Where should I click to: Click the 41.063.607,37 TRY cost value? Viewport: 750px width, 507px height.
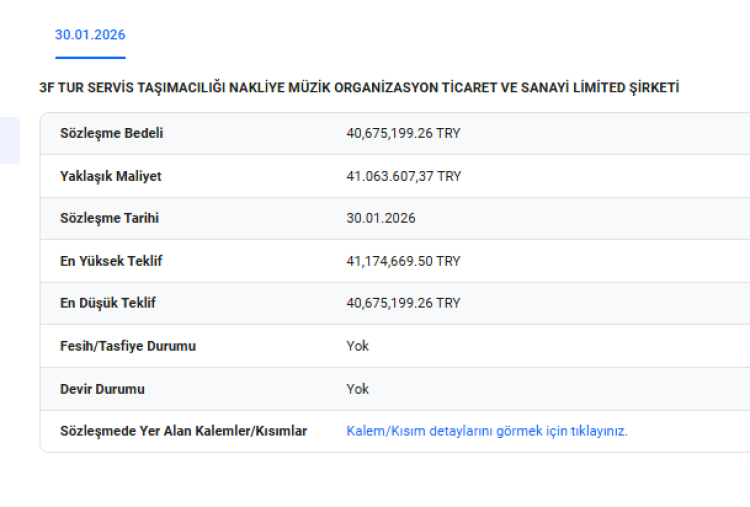click(x=403, y=176)
